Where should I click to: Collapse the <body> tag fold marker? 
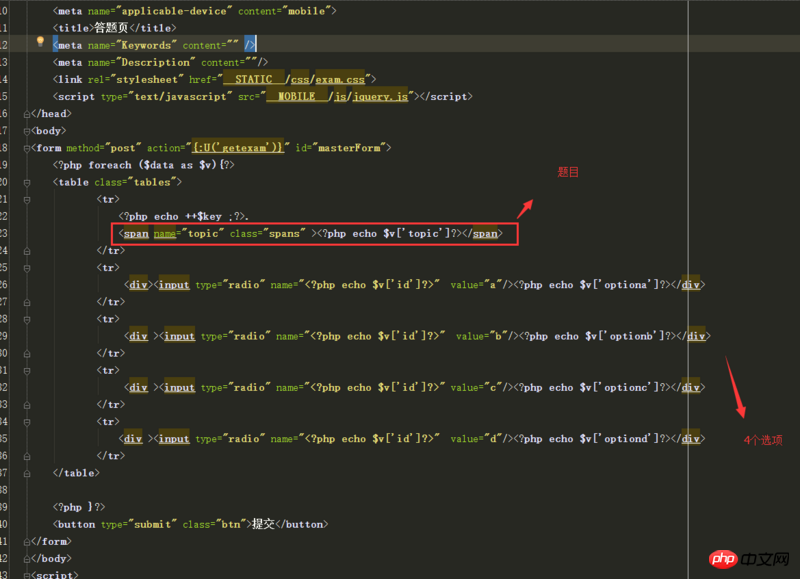click(27, 131)
